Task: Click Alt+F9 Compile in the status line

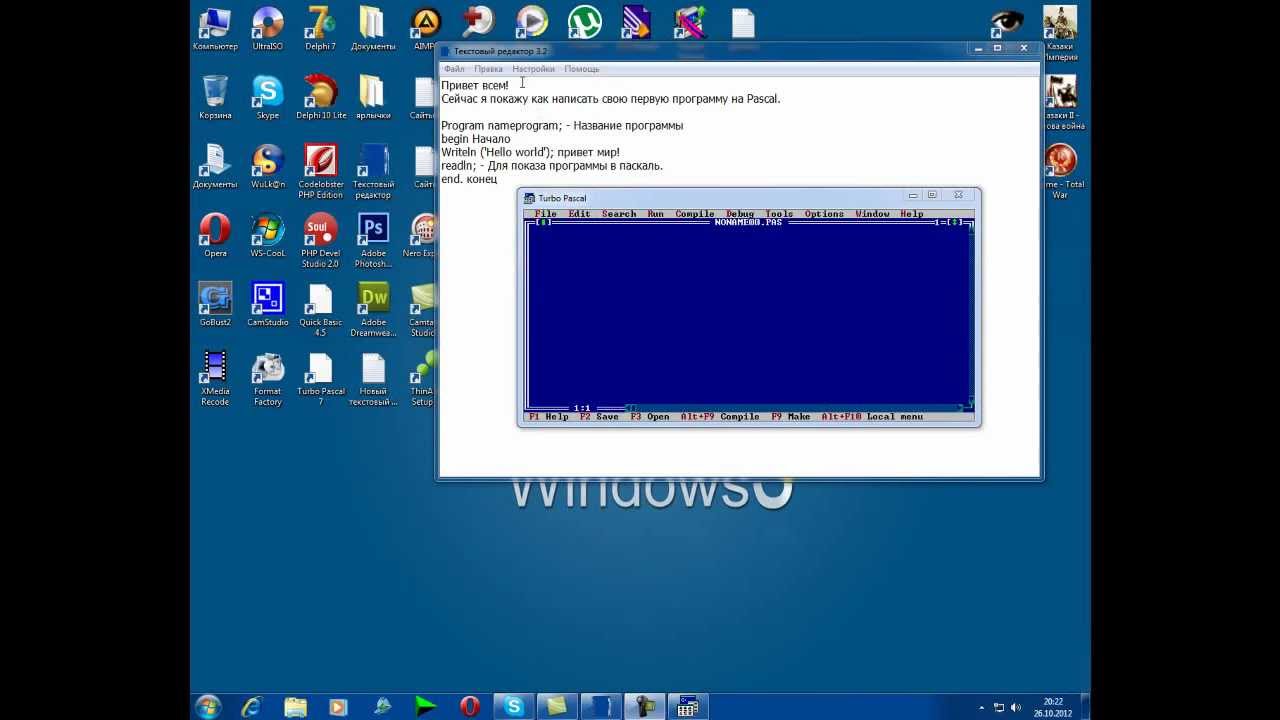Action: (x=720, y=417)
